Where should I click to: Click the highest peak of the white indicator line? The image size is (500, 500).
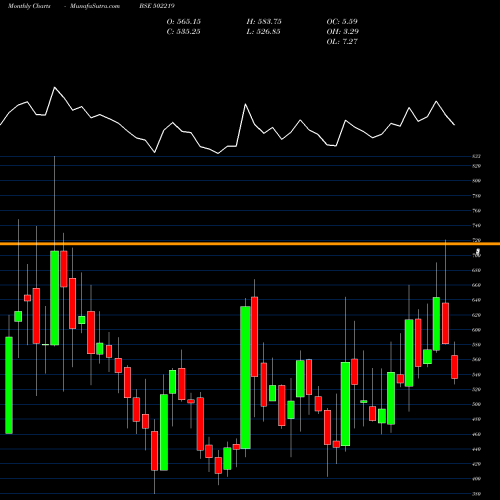click(55, 88)
